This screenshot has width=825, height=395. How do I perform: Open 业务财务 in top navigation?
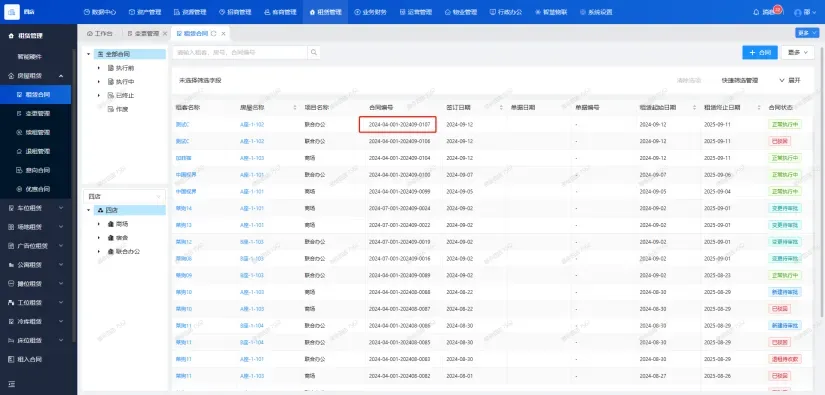(x=370, y=12)
